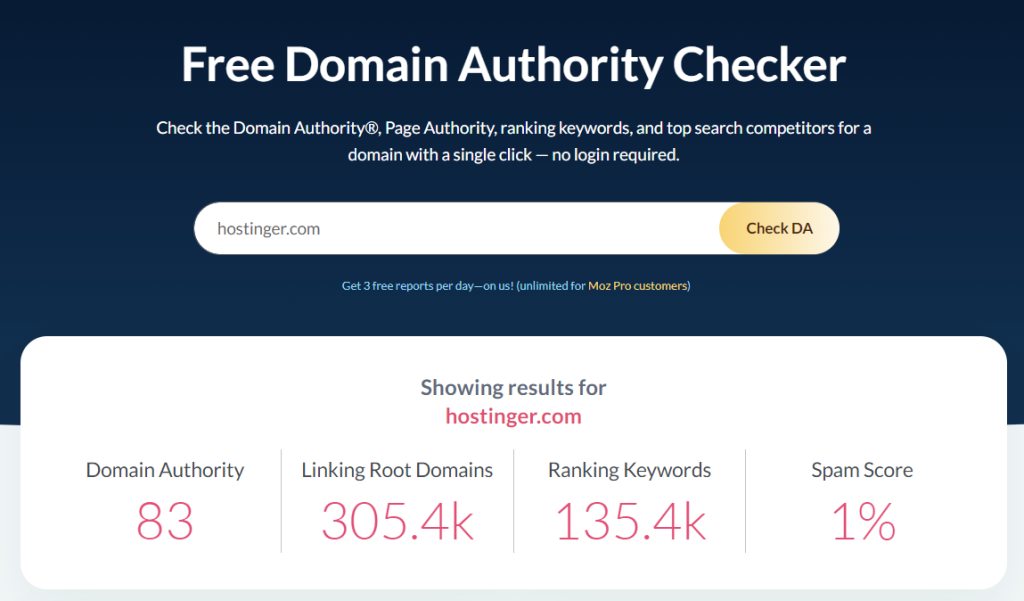Click the Free Domain Authority Checker heading
Viewport: 1024px width, 601px height.
(x=512, y=64)
